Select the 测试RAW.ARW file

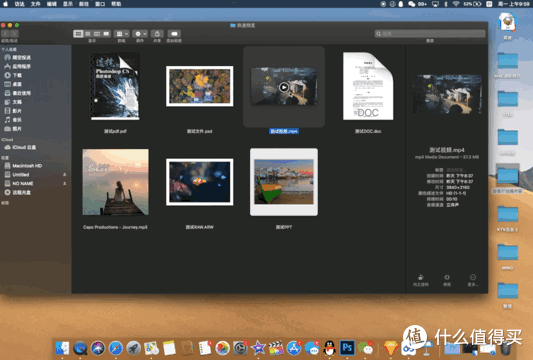tap(200, 182)
